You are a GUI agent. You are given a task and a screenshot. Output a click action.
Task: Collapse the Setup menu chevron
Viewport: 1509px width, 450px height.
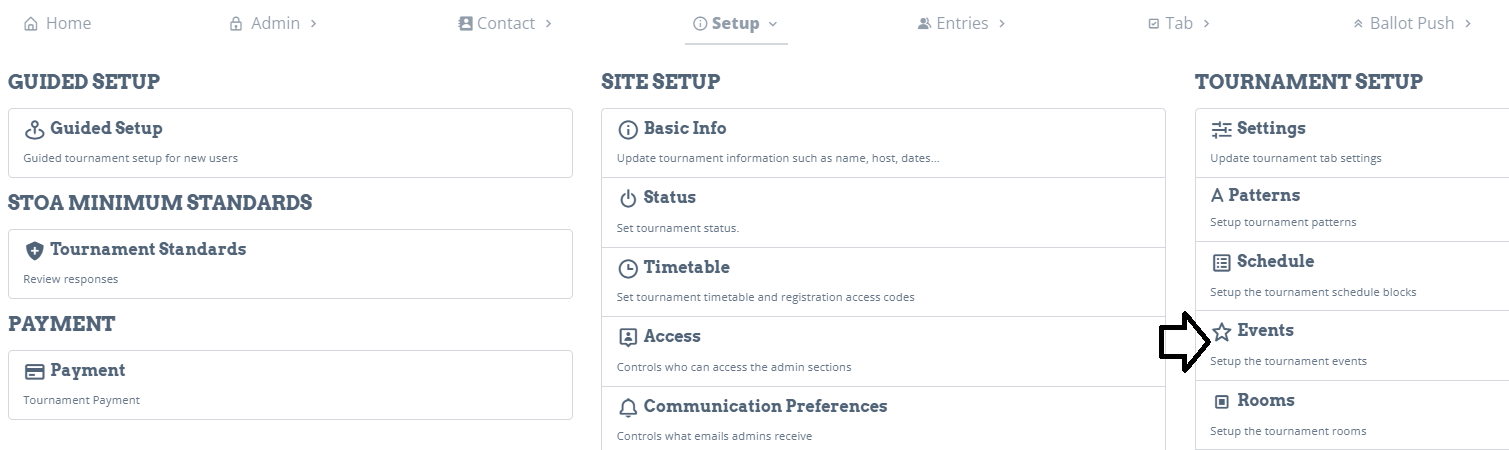pyautogui.click(x=772, y=23)
